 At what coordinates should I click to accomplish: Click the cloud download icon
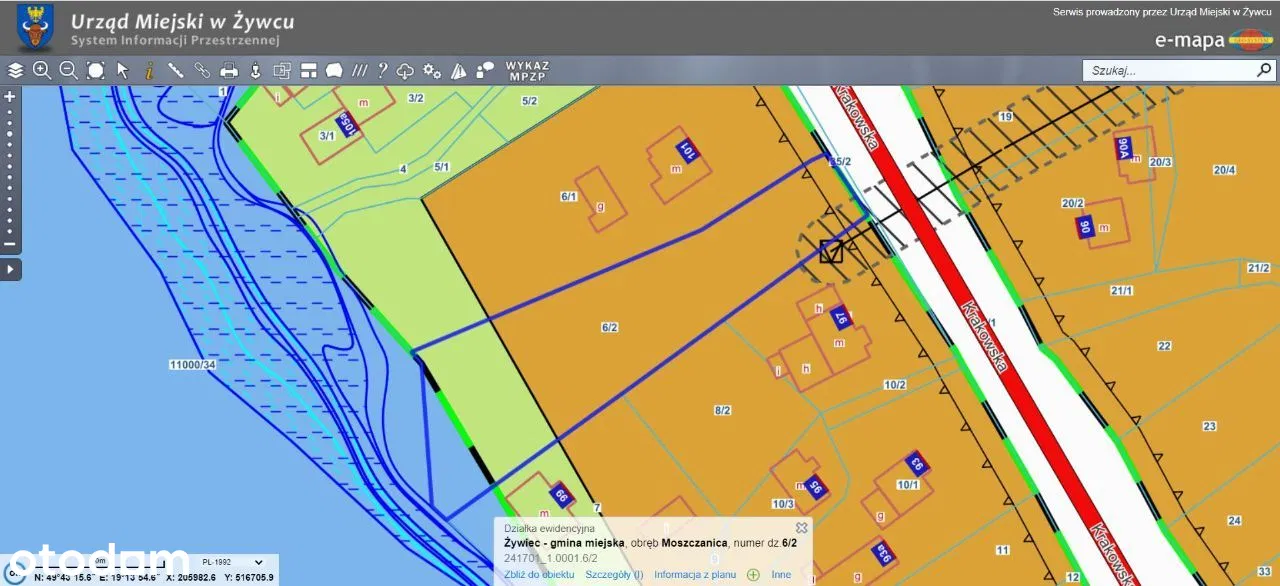405,70
